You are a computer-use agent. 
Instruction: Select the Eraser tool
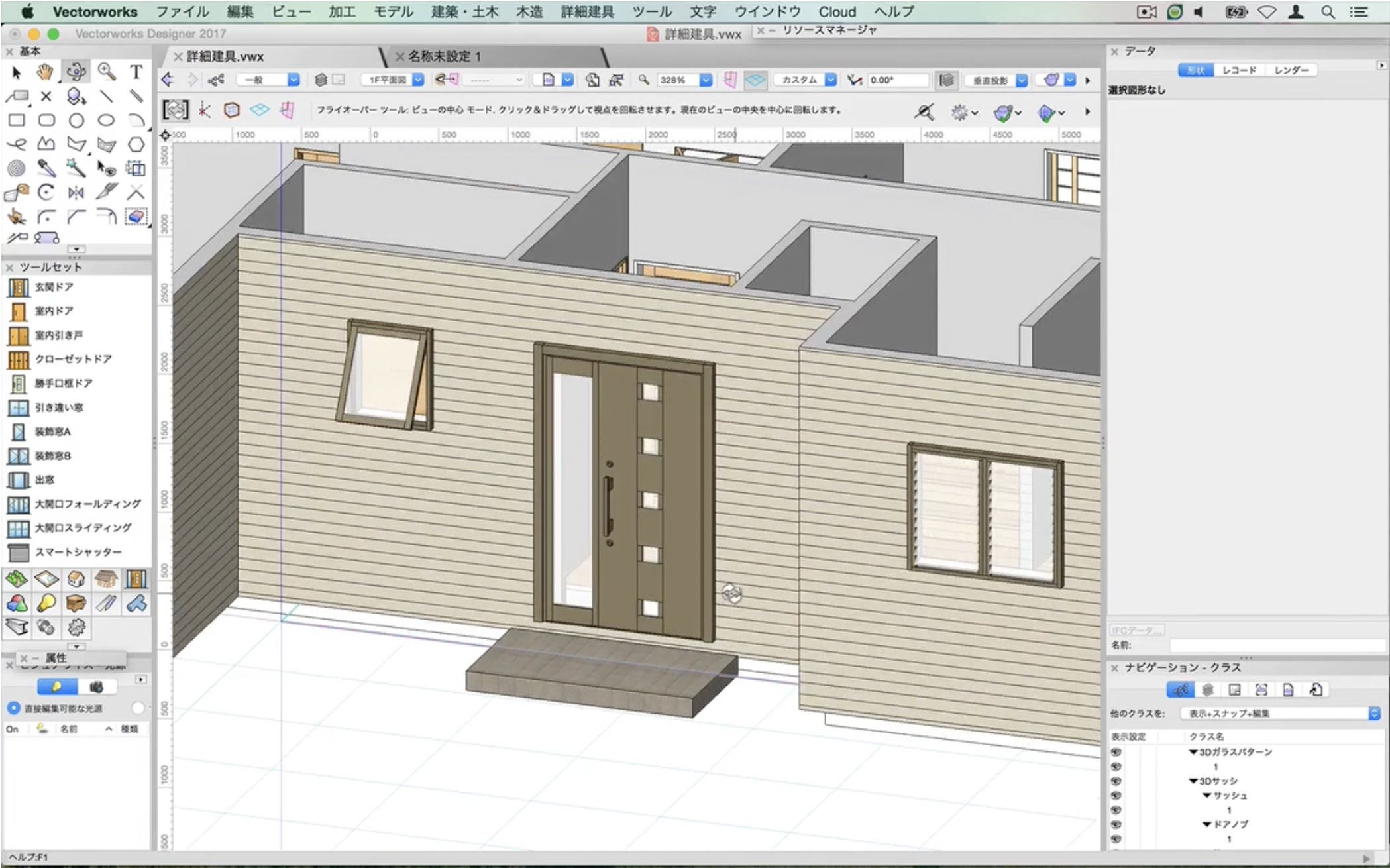tap(136, 217)
